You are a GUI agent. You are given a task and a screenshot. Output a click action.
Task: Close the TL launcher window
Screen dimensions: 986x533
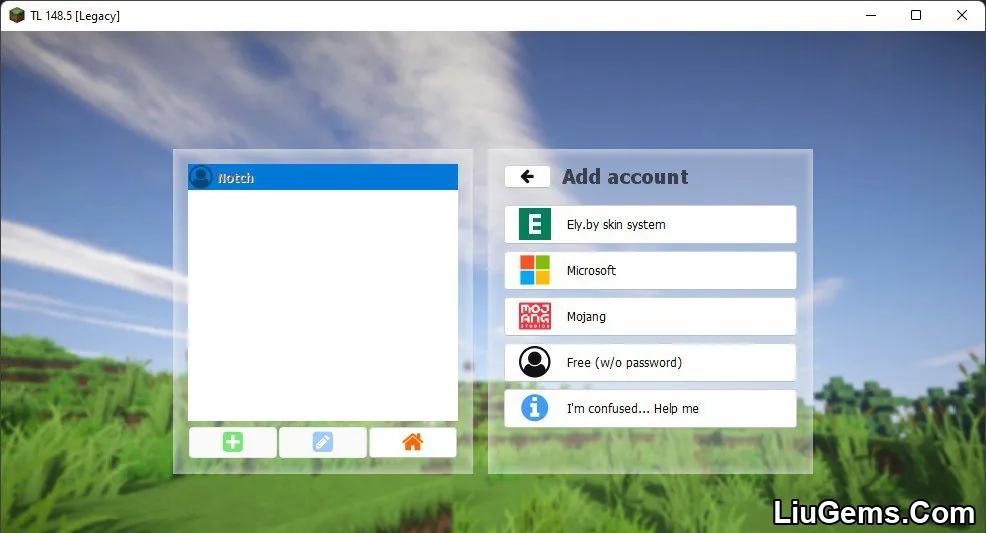(x=962, y=15)
